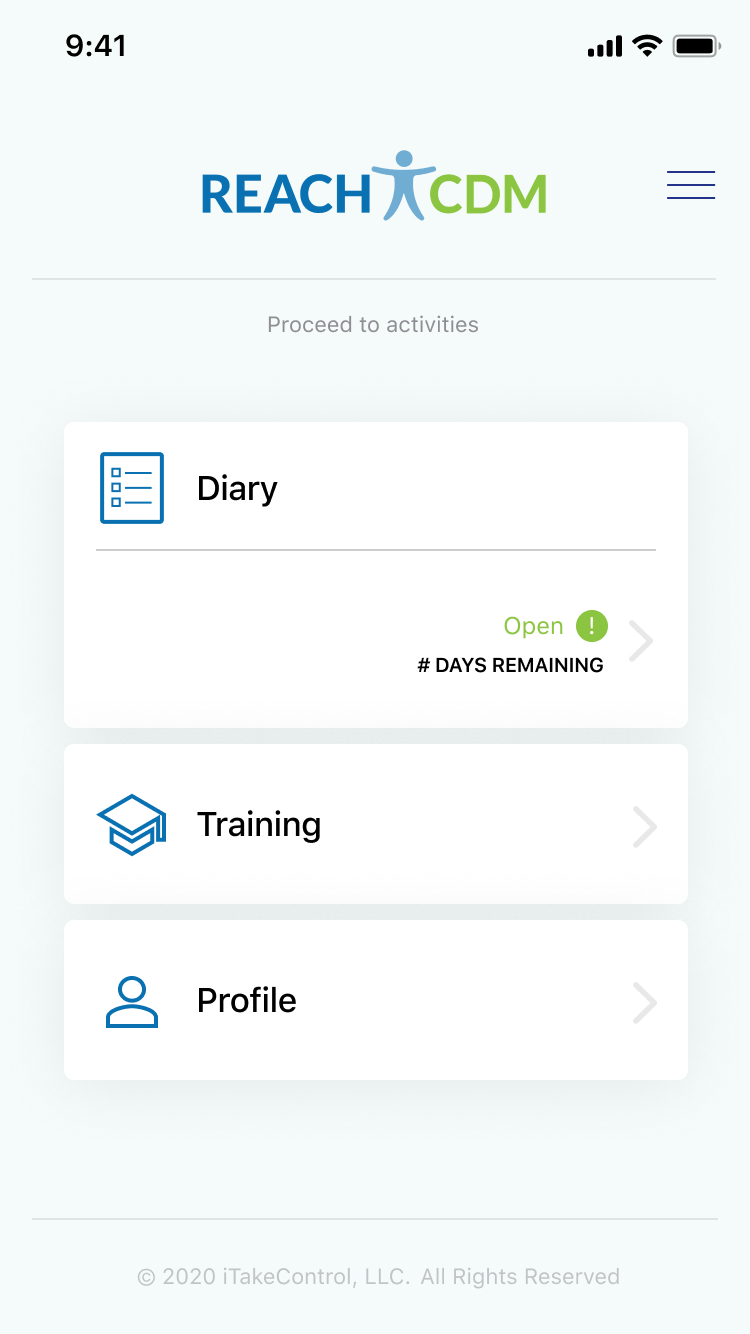Select the Training menu item label
The width and height of the screenshot is (750, 1334).
tap(259, 825)
